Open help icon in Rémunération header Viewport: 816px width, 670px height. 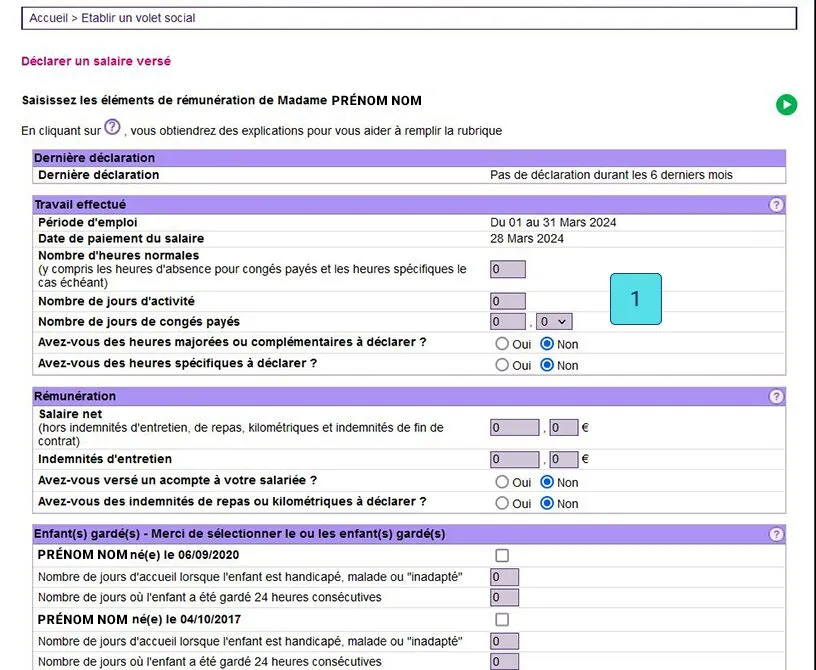(775, 396)
